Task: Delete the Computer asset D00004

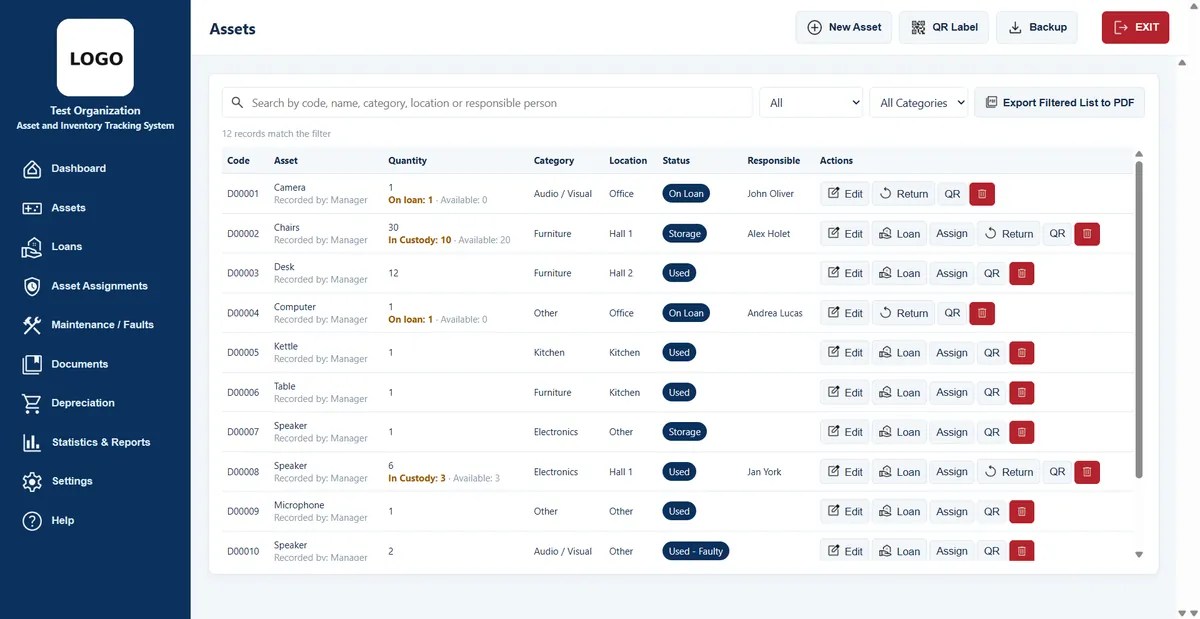Action: point(982,313)
